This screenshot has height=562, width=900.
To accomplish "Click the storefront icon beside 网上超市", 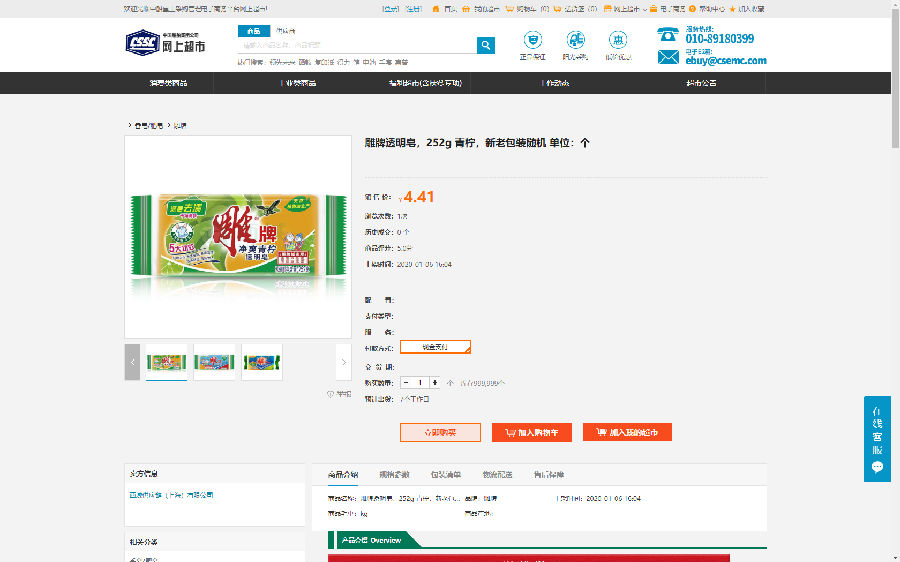I will (607, 9).
